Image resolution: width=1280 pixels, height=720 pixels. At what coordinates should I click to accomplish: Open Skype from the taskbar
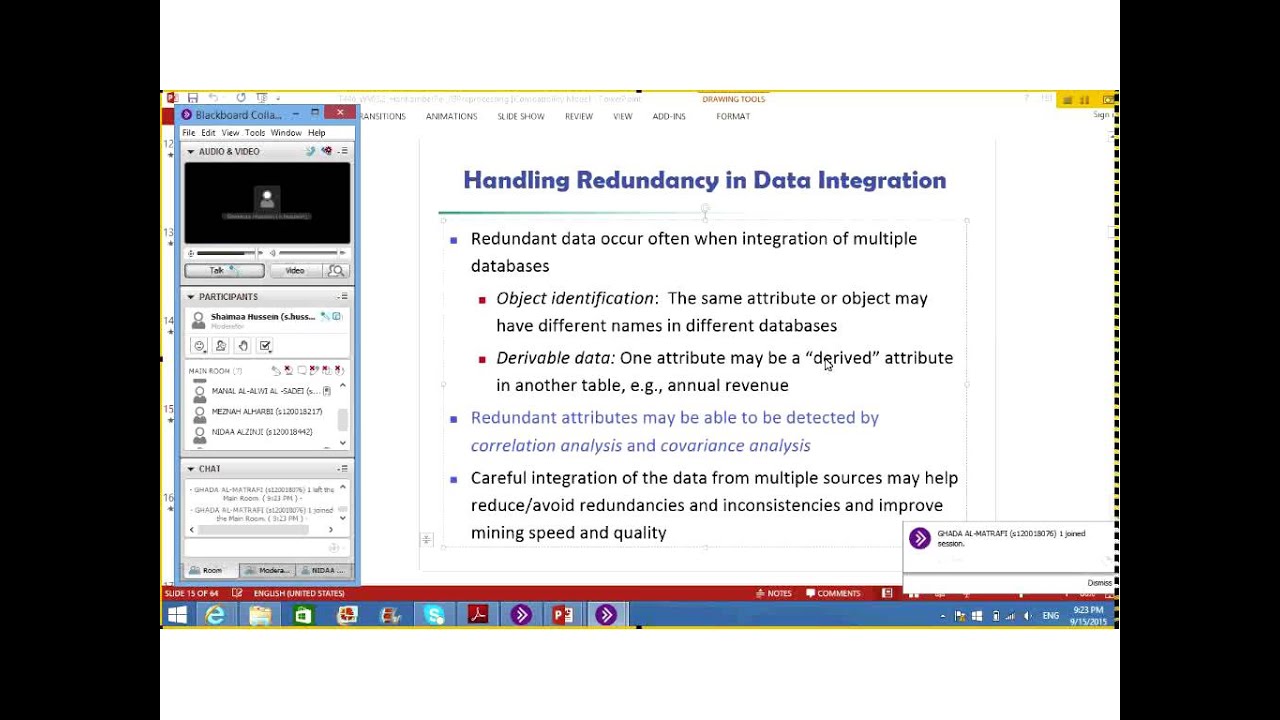click(434, 616)
